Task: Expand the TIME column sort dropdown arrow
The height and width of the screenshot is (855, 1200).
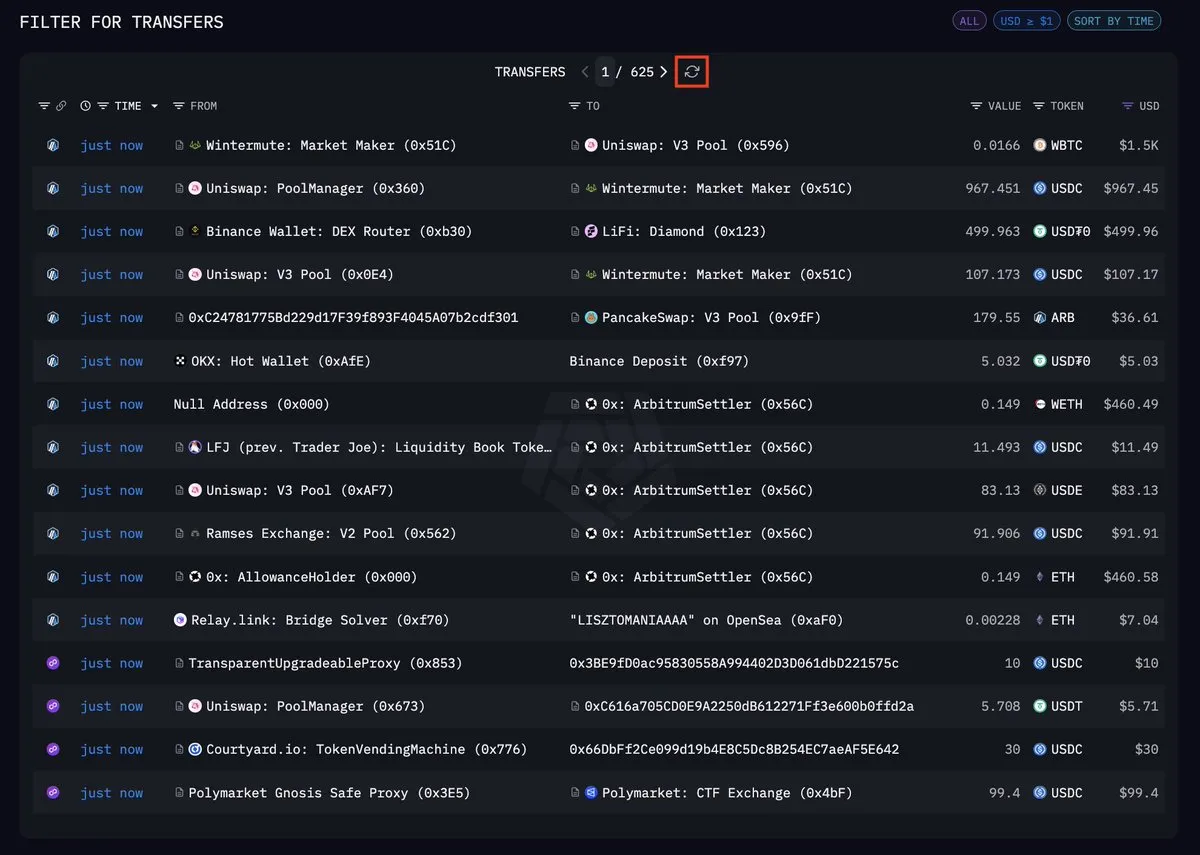Action: (154, 106)
